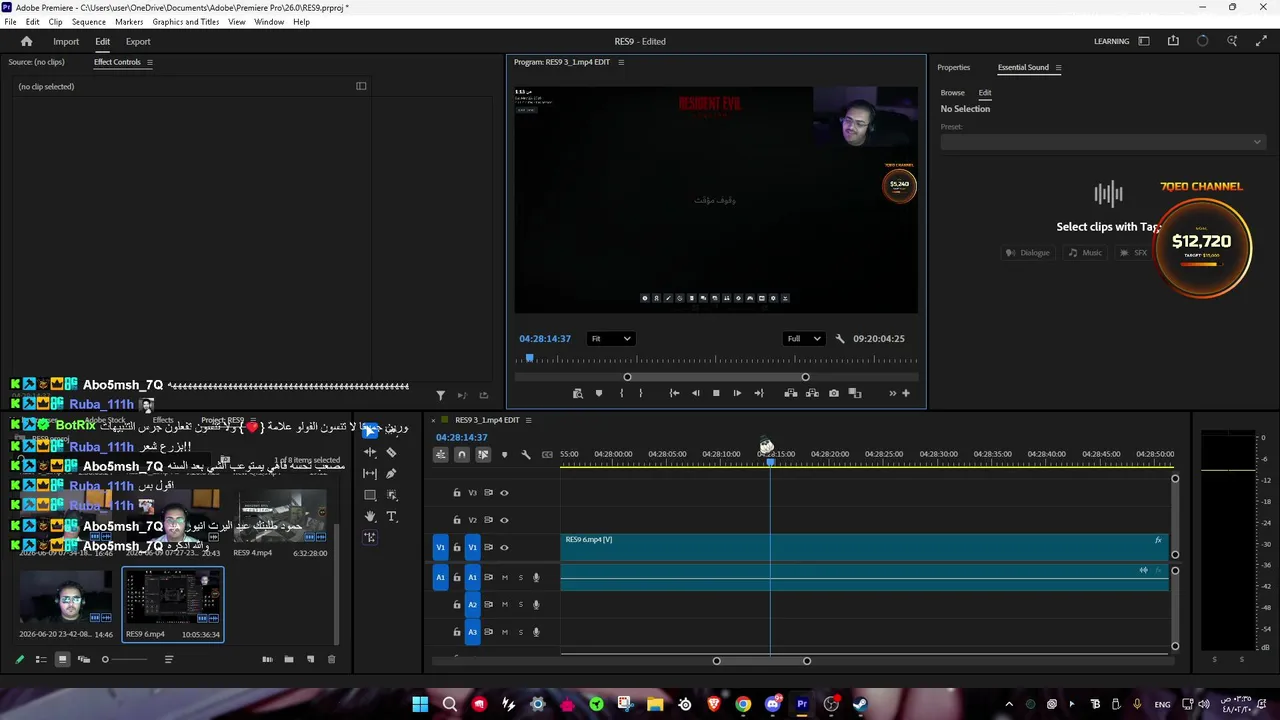Mark In point in Program Monitor
The height and width of the screenshot is (720, 1280).
[621, 393]
